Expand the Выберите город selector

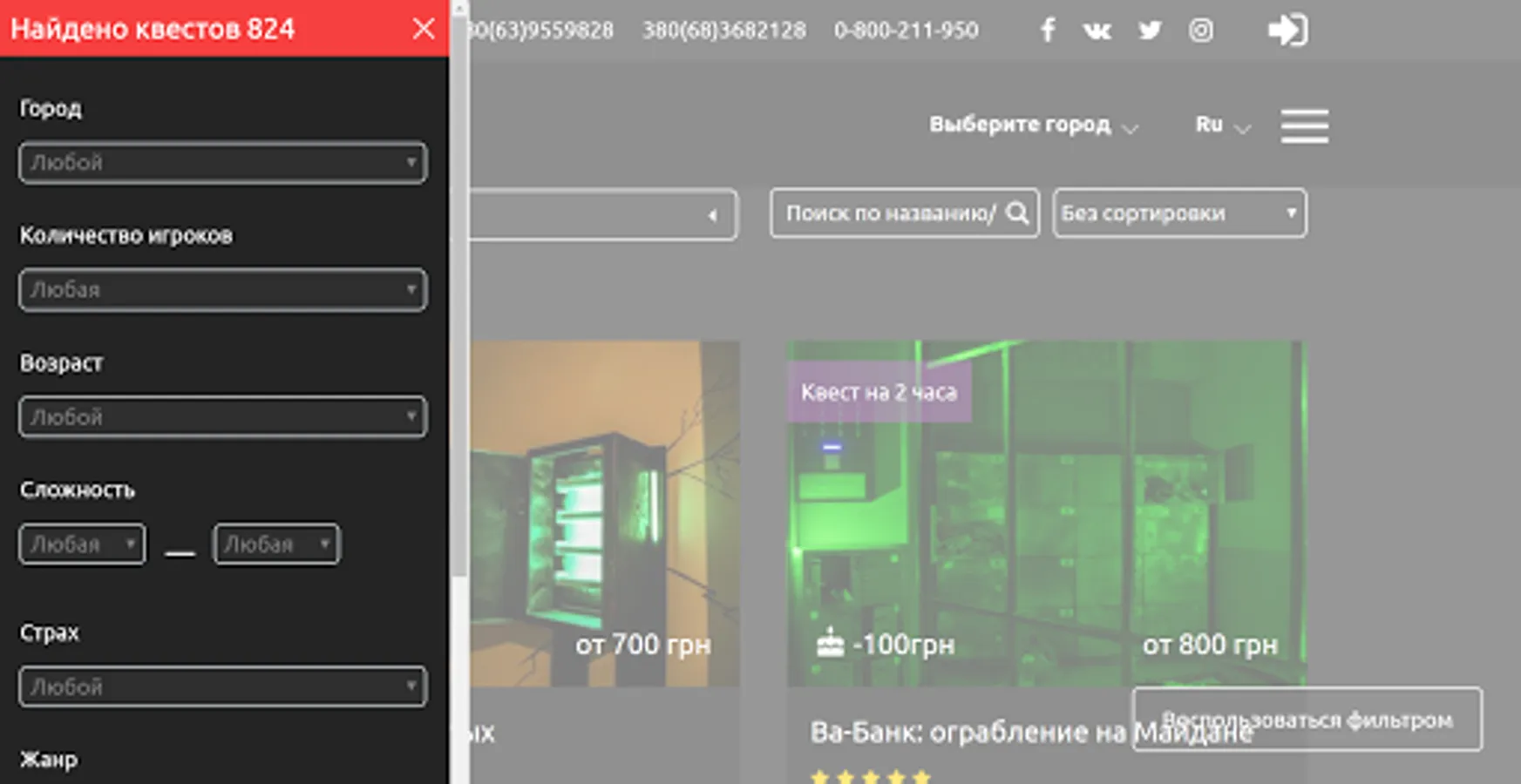[1034, 125]
